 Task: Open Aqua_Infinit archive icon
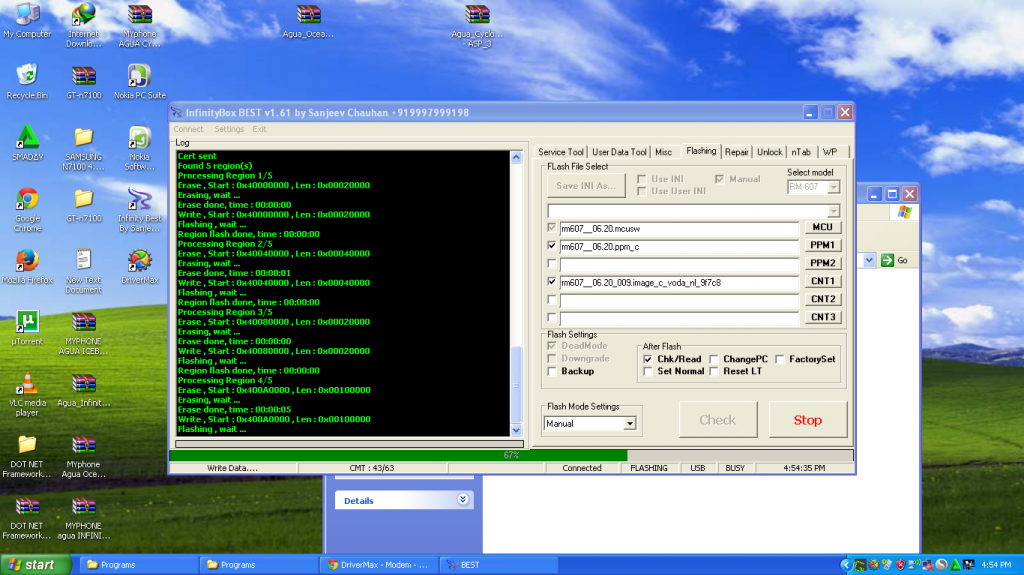[x=84, y=389]
